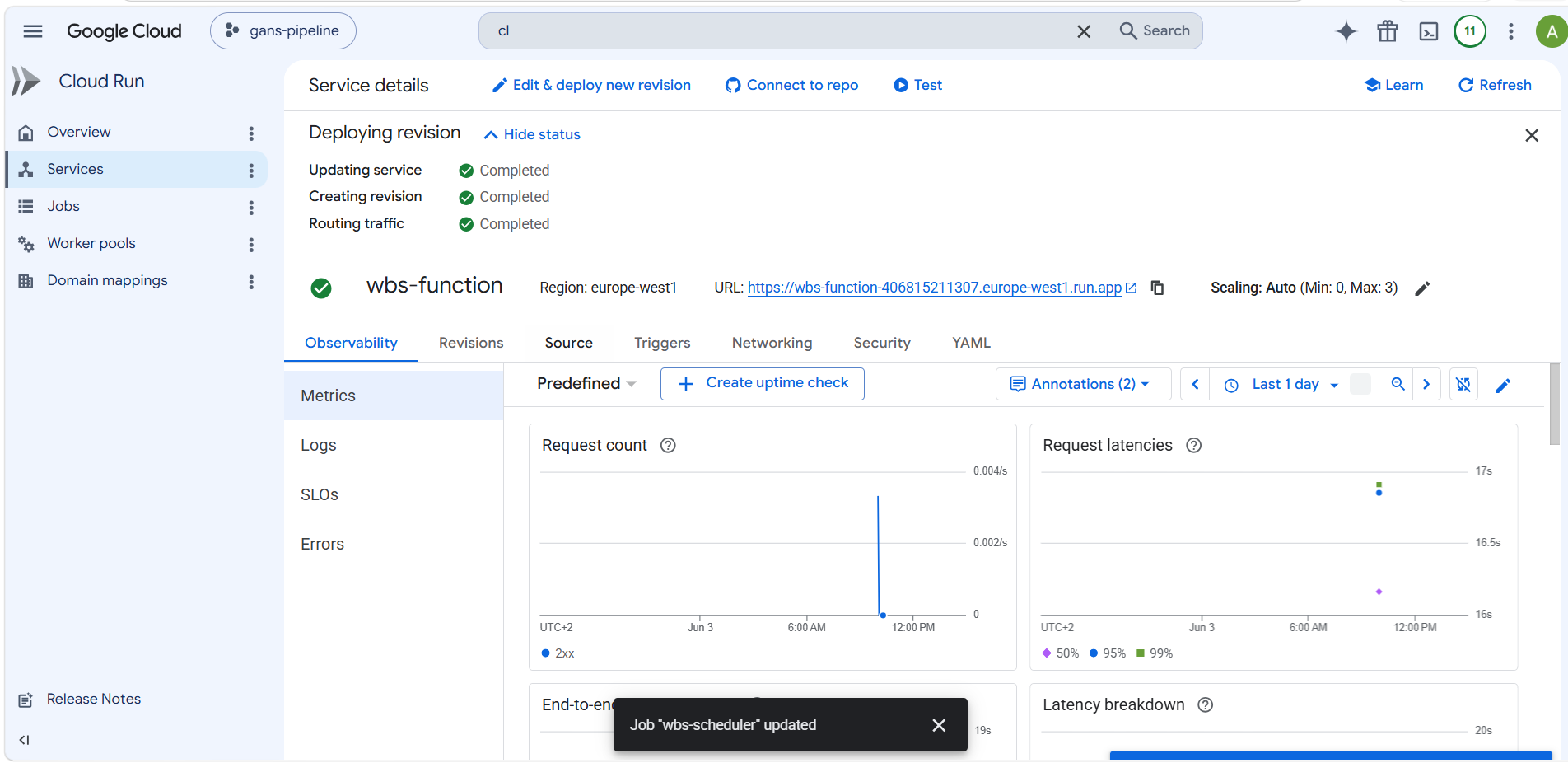
Task: Open the Worker pools three-dot menu
Action: (251, 245)
